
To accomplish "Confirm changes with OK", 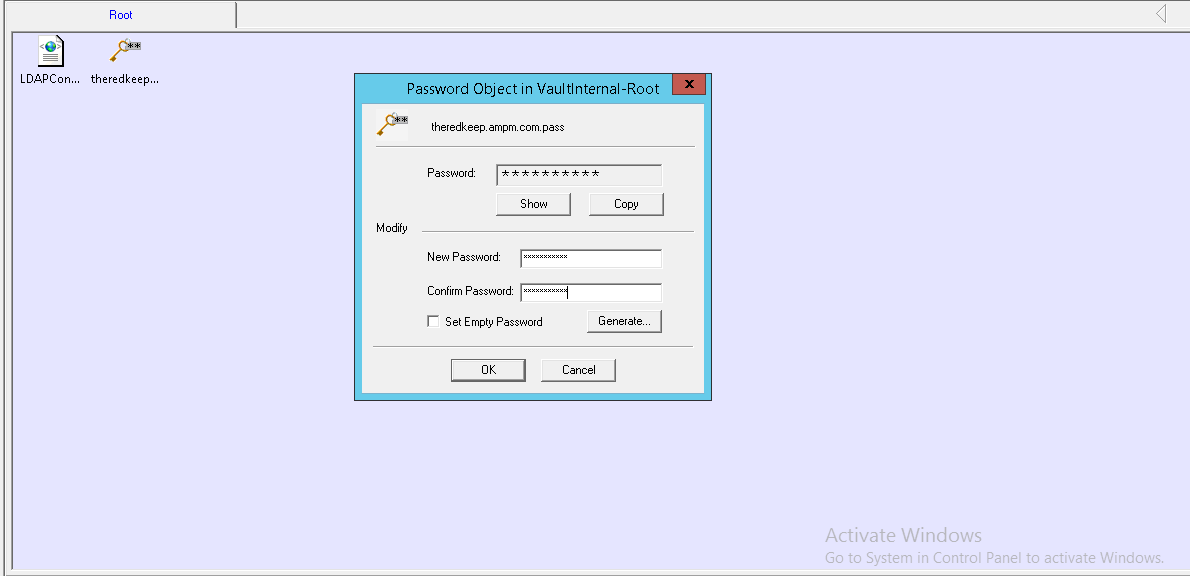I will tap(488, 369).
